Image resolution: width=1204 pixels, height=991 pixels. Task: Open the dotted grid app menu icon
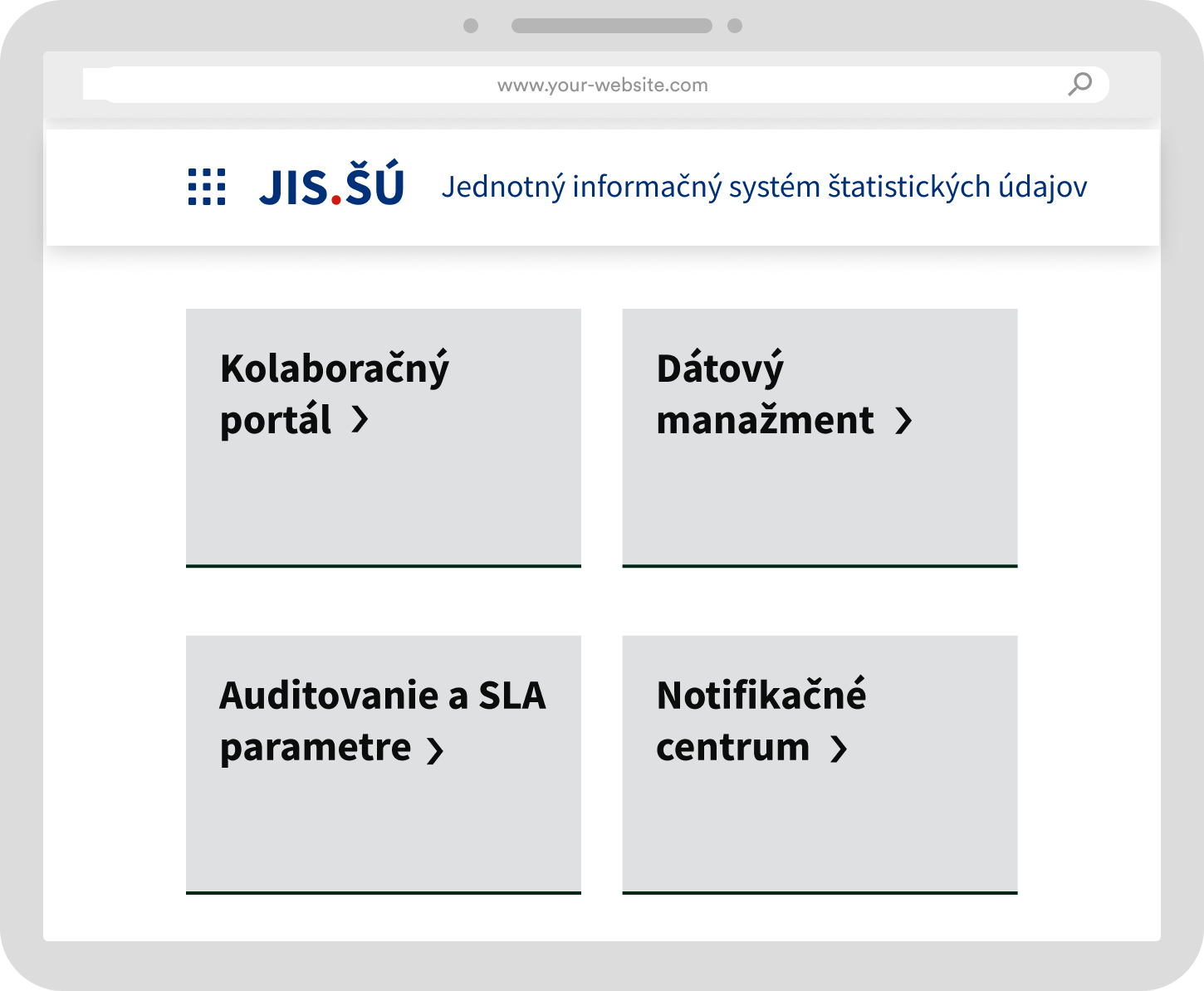[x=207, y=187]
